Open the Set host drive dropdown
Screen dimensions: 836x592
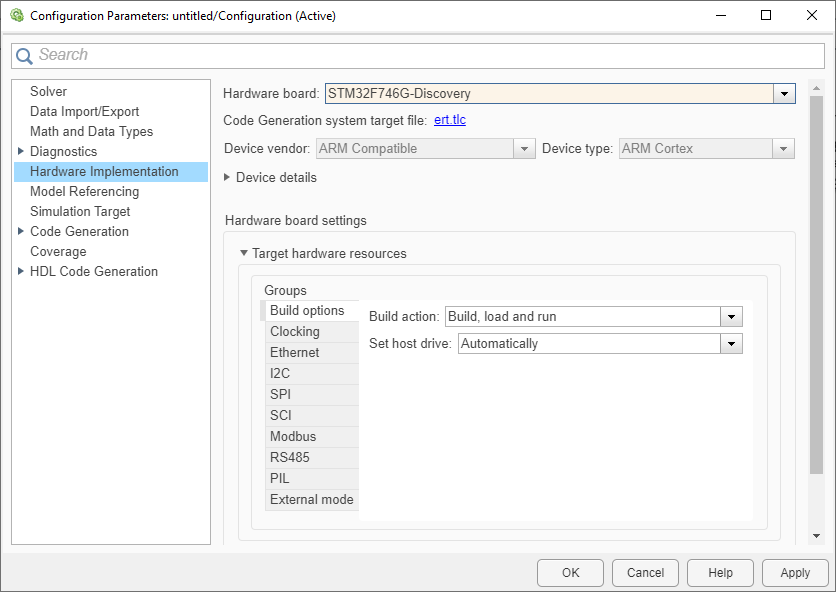[731, 343]
